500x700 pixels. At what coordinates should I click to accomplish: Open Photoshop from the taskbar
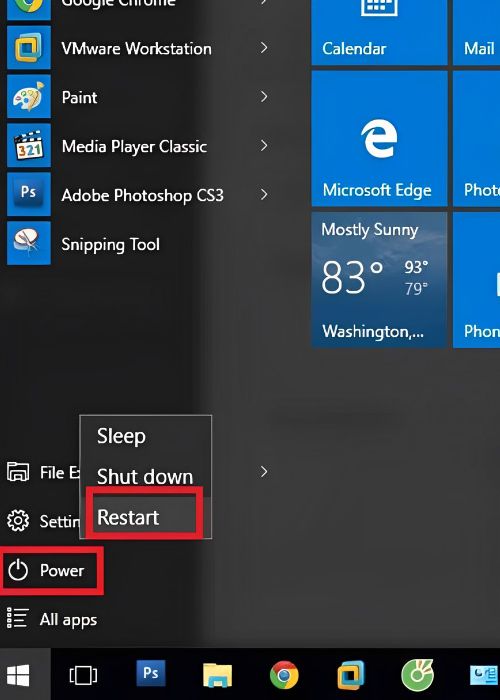click(150, 673)
